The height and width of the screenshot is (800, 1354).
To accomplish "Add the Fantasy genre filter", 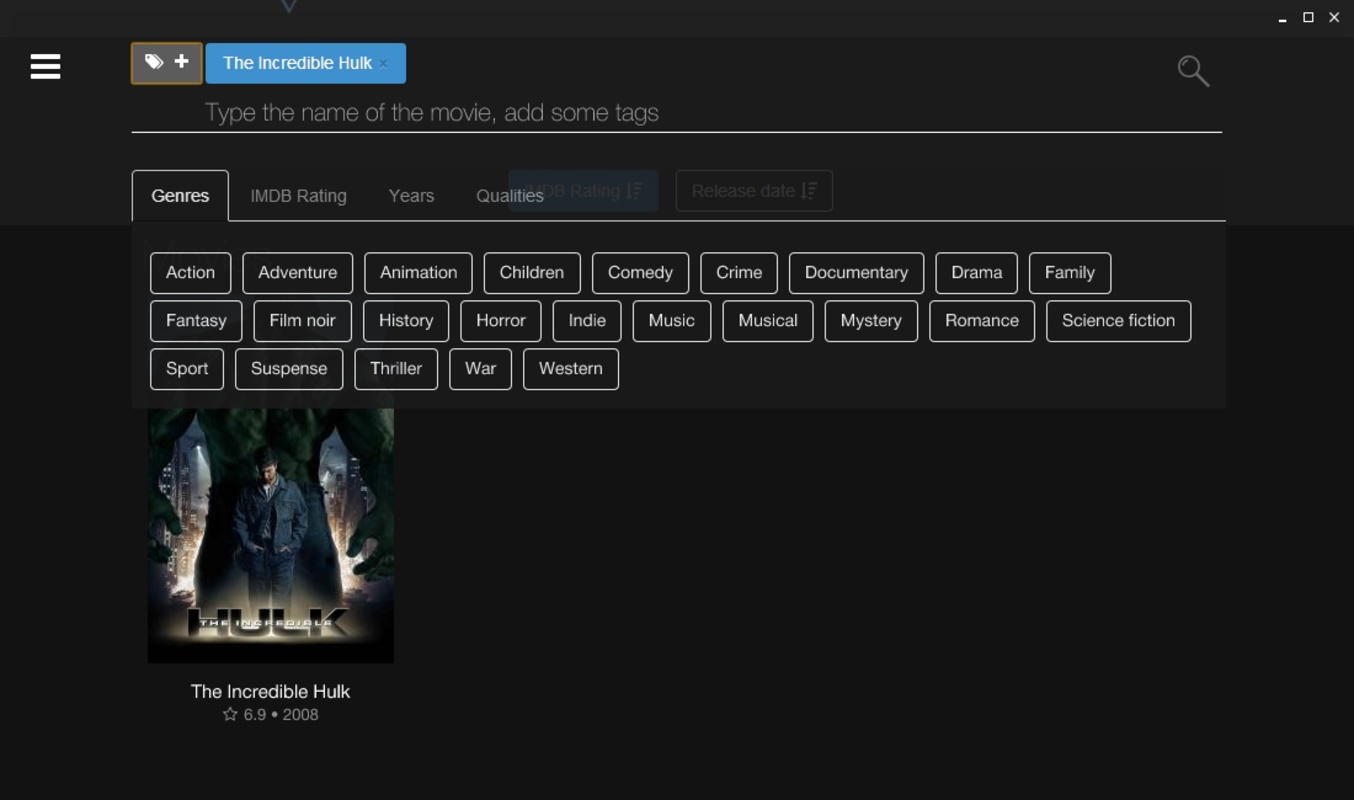I will click(196, 321).
